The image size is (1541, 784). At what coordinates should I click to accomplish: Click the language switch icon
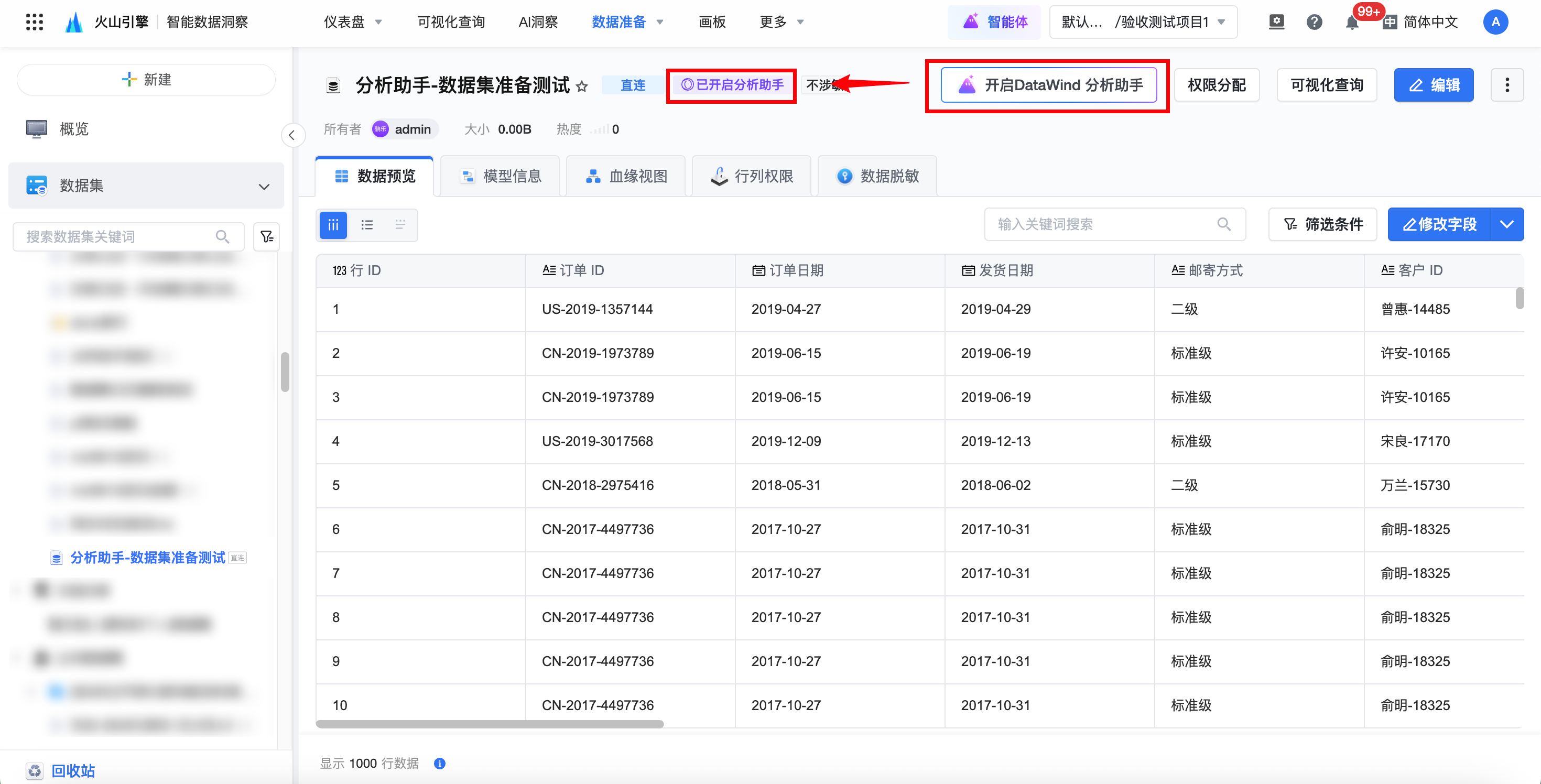[x=1389, y=22]
